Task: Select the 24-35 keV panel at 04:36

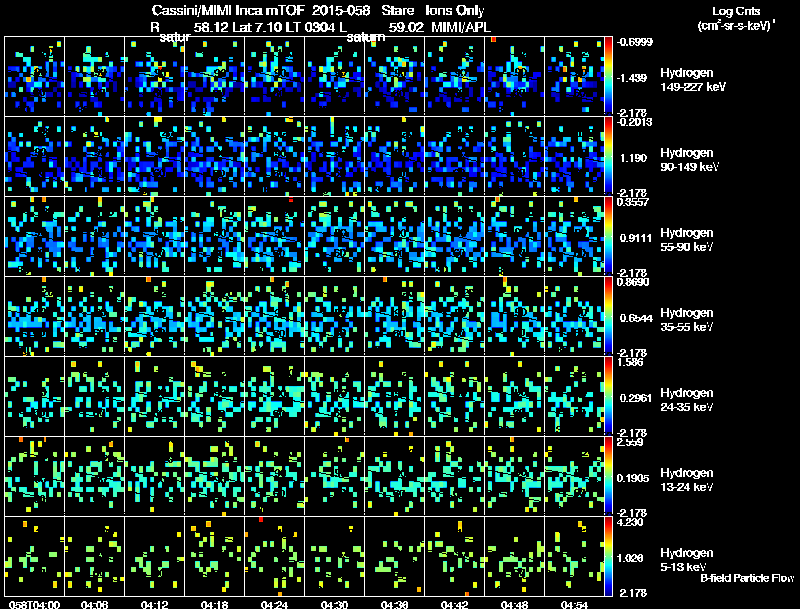Action: [x=394, y=396]
